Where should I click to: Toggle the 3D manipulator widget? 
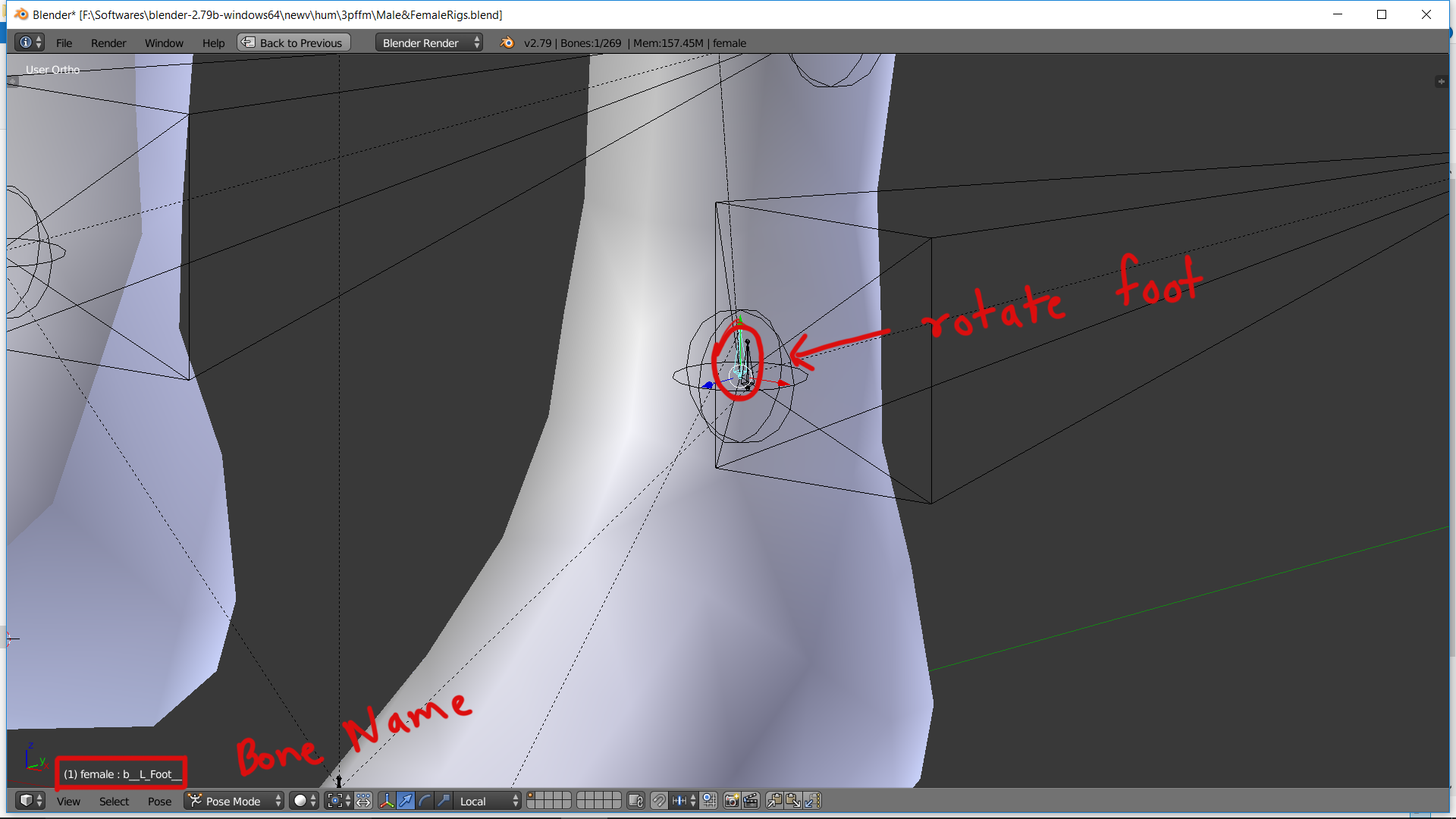(387, 801)
